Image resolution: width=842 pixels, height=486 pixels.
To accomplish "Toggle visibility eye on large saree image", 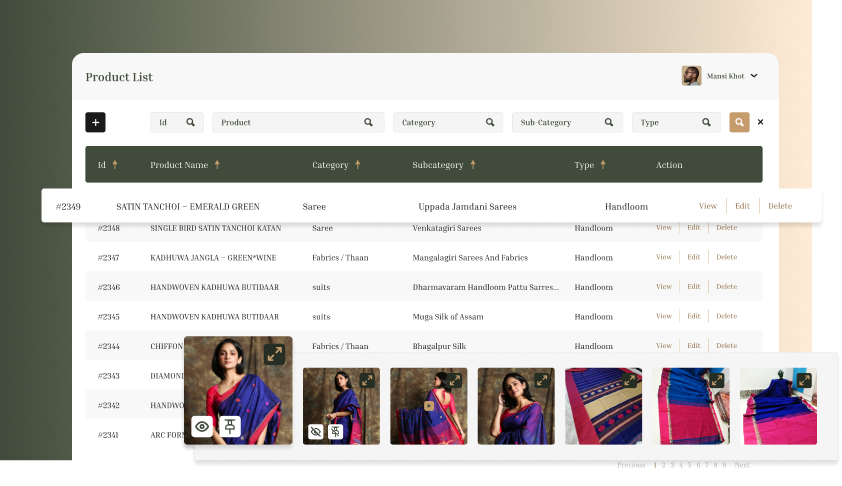I will click(x=202, y=427).
